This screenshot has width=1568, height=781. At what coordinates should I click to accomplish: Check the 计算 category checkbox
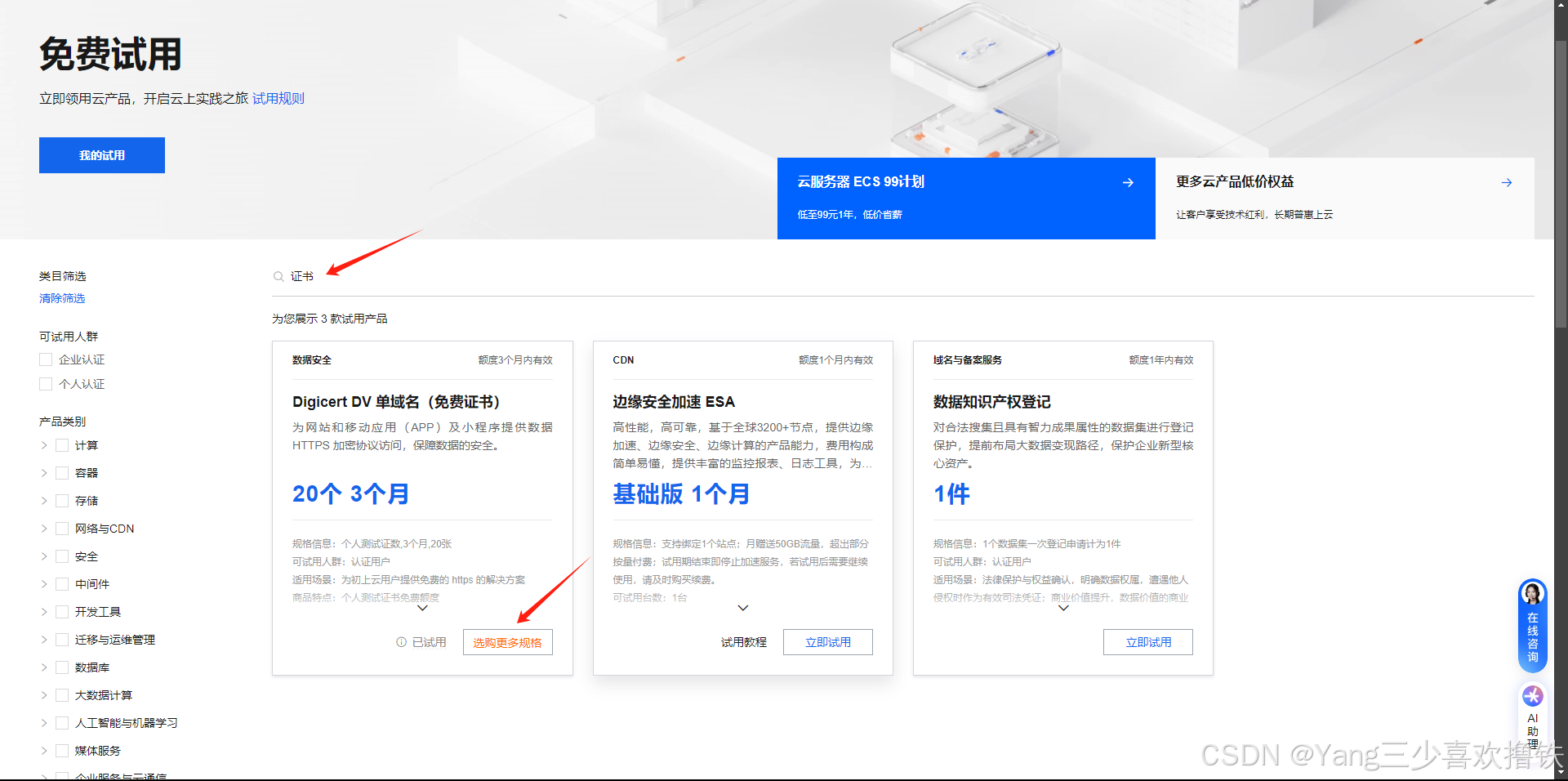pyautogui.click(x=62, y=445)
